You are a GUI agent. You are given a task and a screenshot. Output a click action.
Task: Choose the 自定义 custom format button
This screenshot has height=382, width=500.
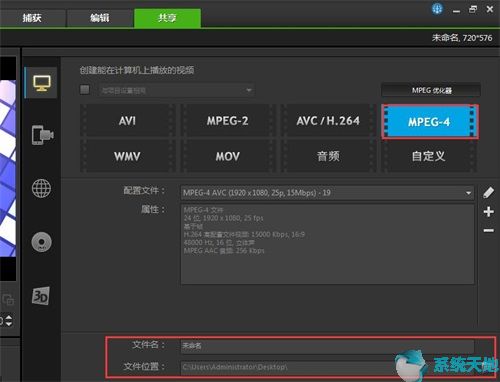click(x=429, y=156)
